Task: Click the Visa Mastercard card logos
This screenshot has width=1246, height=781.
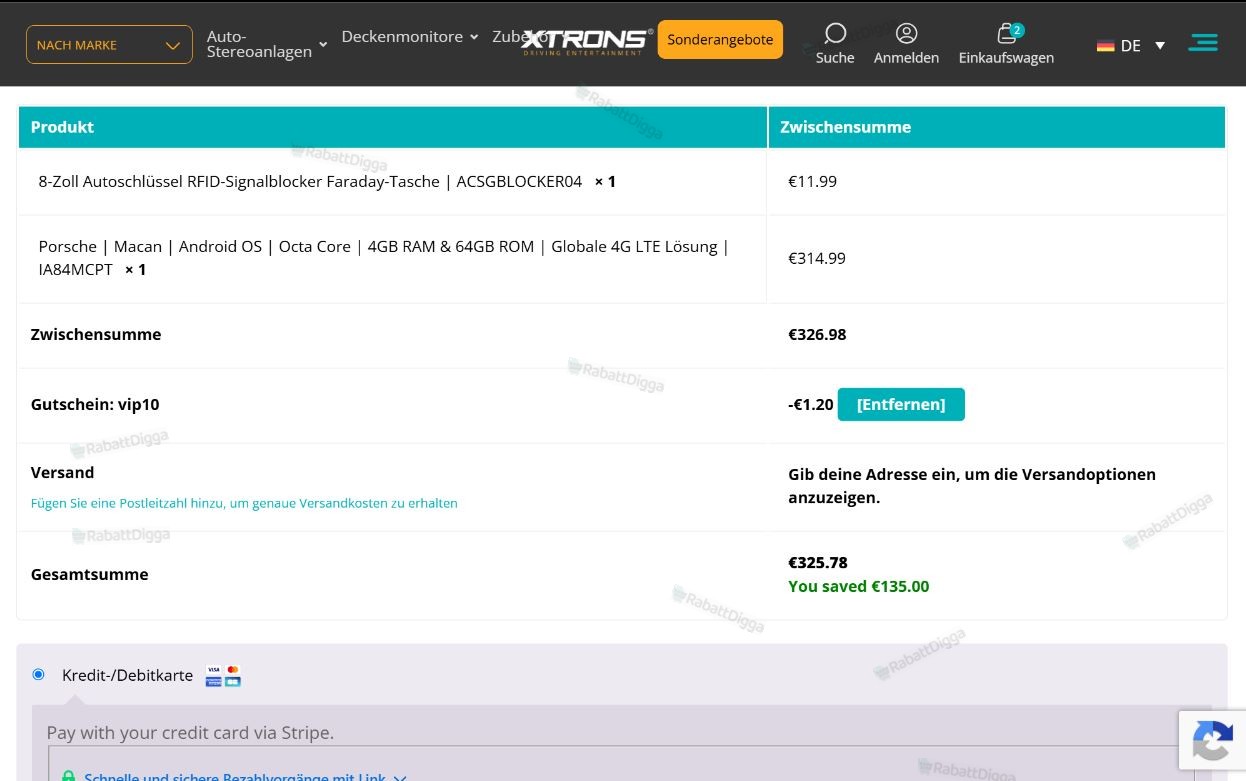Action: [223, 676]
